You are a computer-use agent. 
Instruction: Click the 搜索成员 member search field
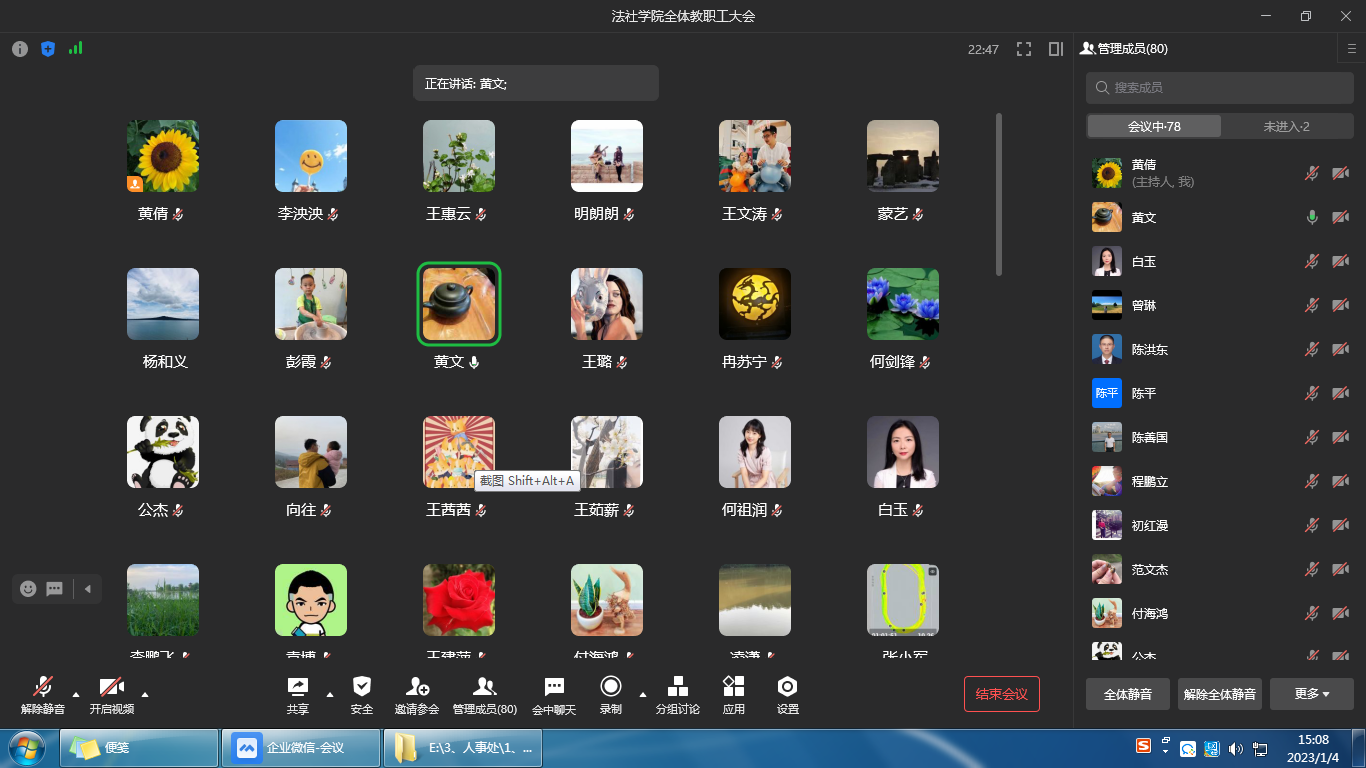(x=1218, y=87)
